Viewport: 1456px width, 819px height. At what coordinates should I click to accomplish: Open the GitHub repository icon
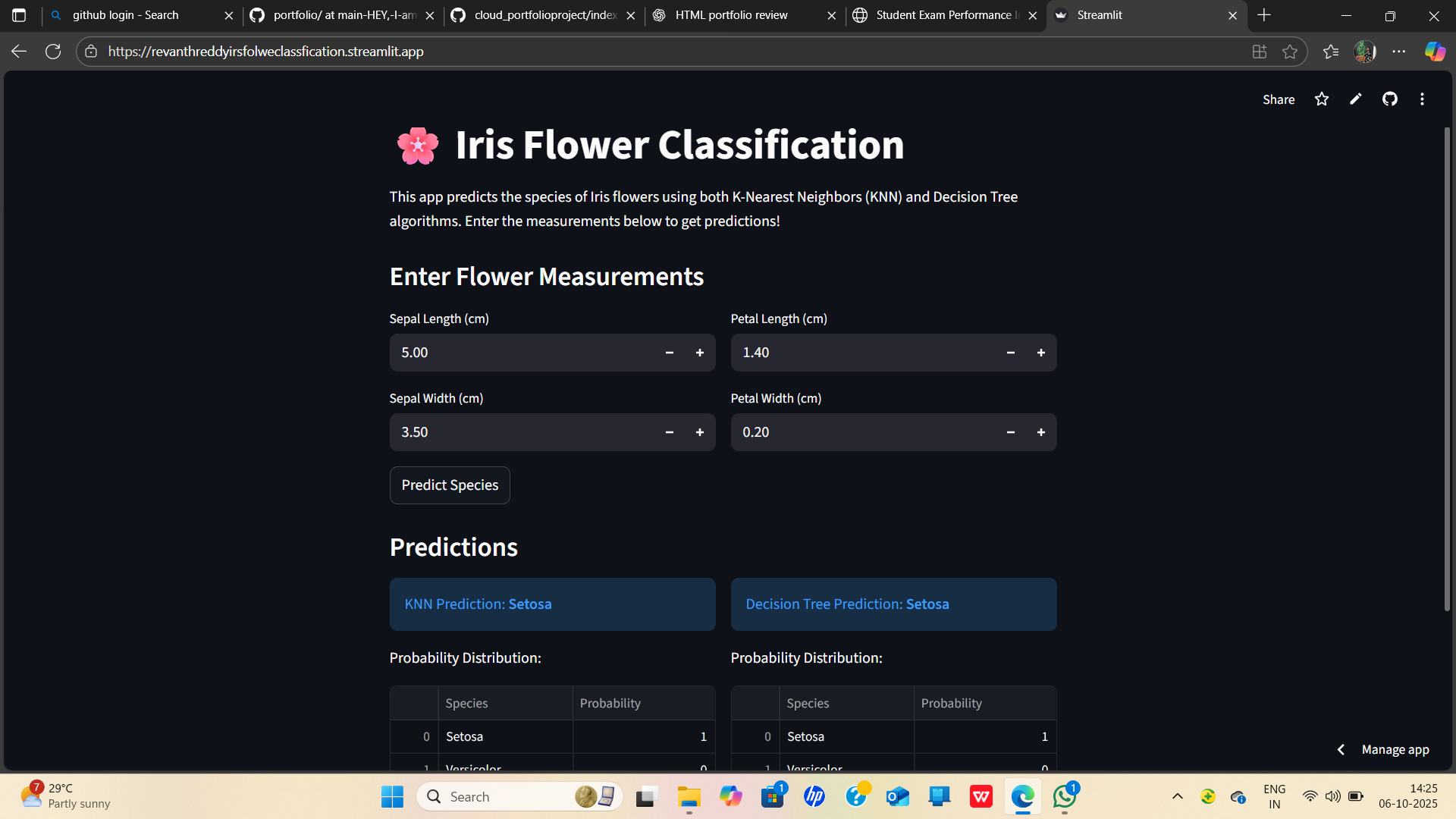[1389, 99]
